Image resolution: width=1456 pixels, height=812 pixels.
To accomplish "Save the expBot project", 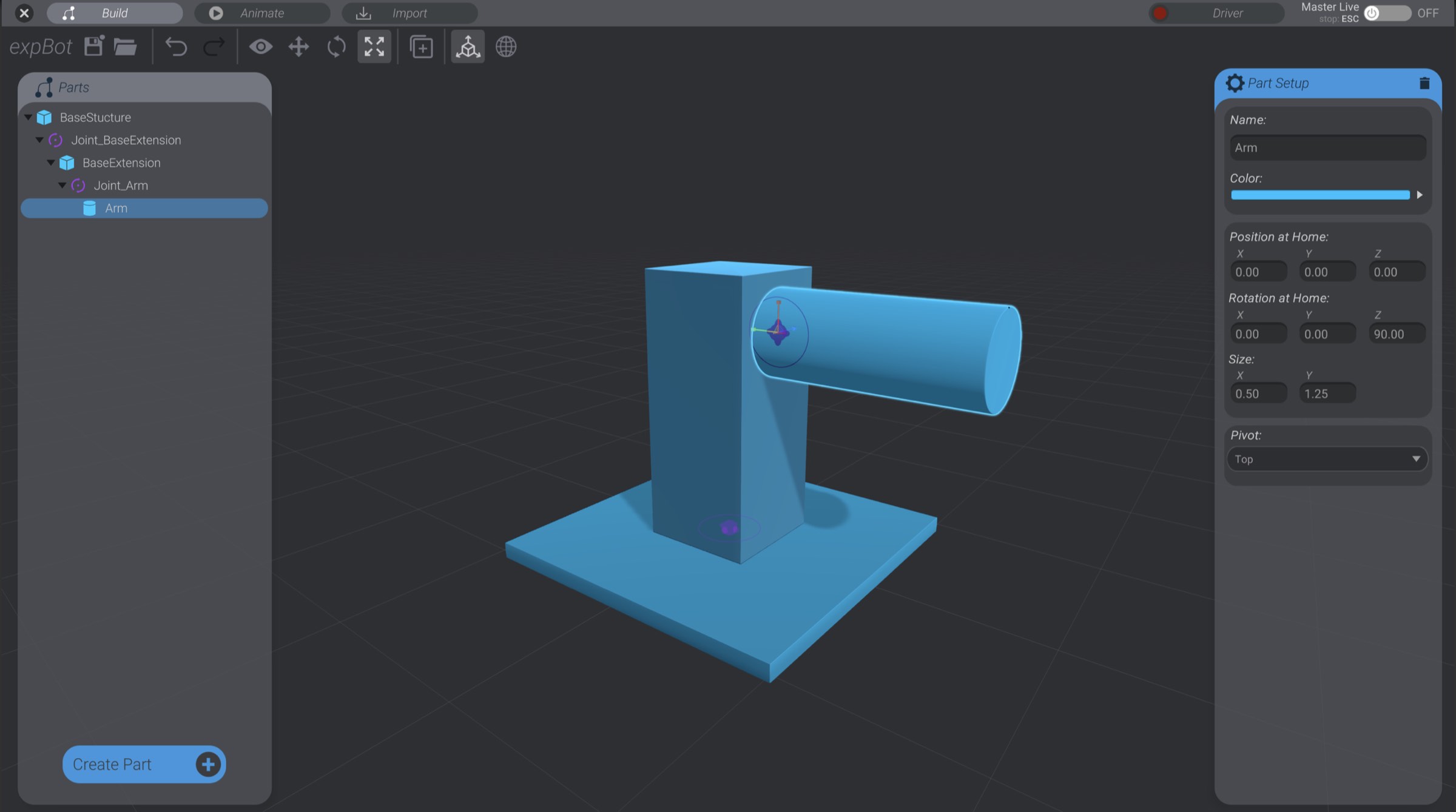I will [x=92, y=47].
